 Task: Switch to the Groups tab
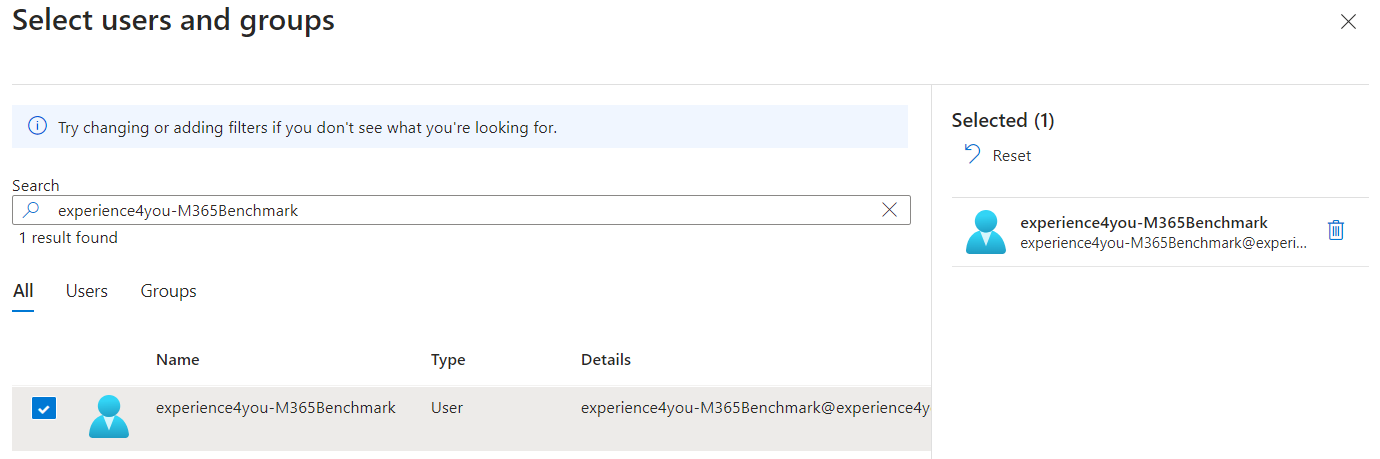click(168, 291)
